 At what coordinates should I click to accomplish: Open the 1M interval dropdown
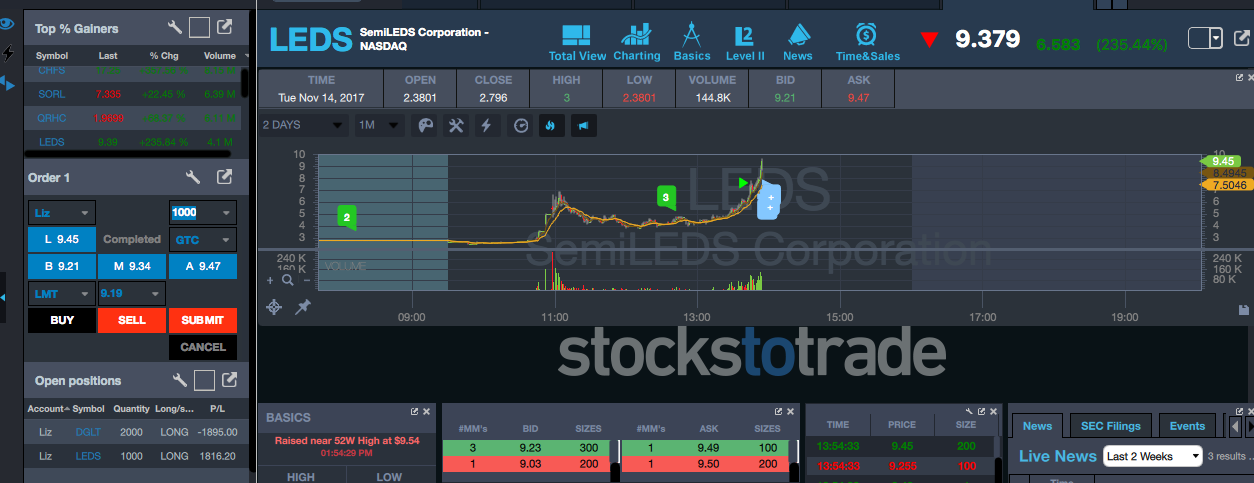tap(379, 125)
